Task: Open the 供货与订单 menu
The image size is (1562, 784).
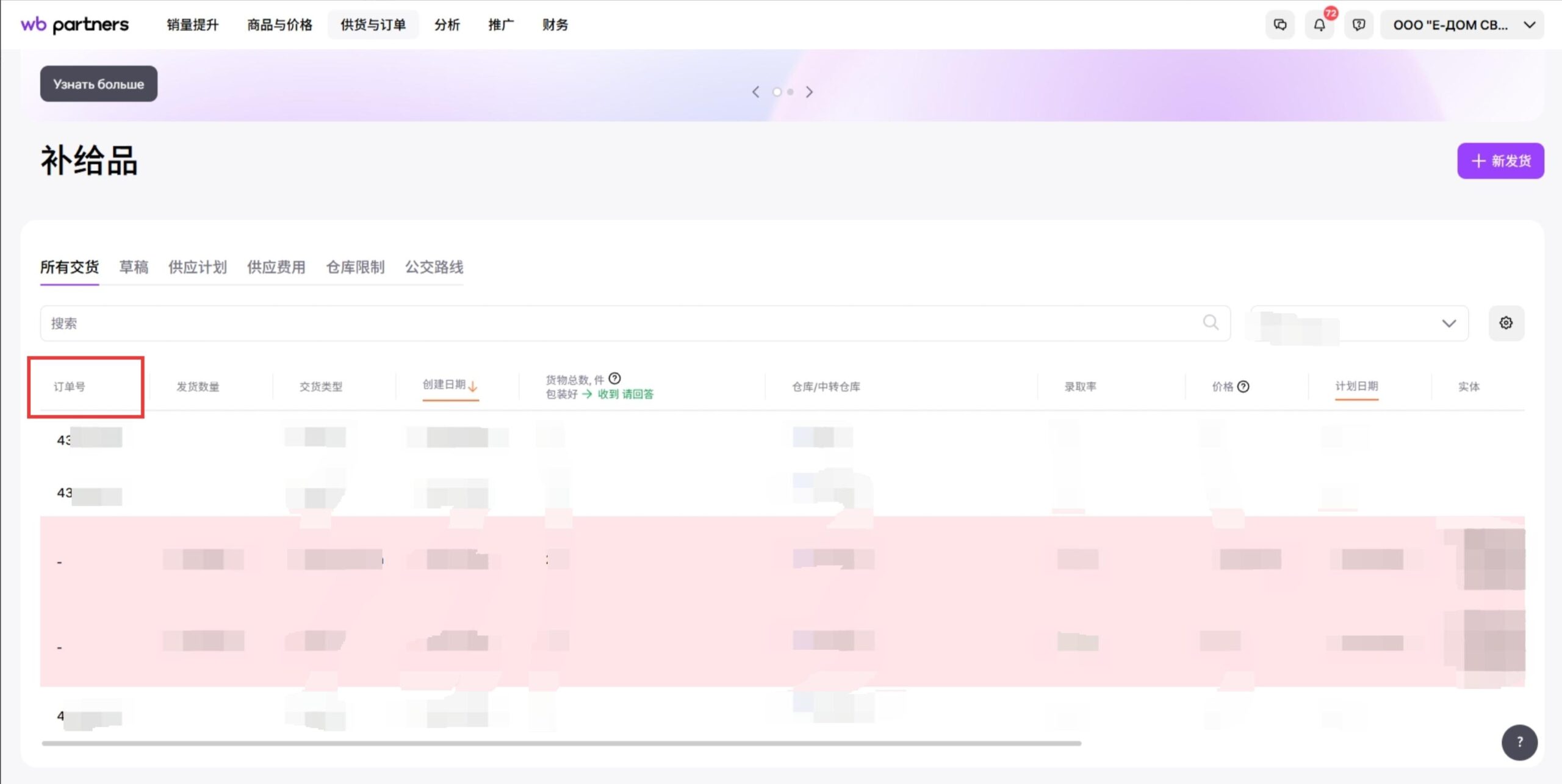Action: [x=373, y=25]
